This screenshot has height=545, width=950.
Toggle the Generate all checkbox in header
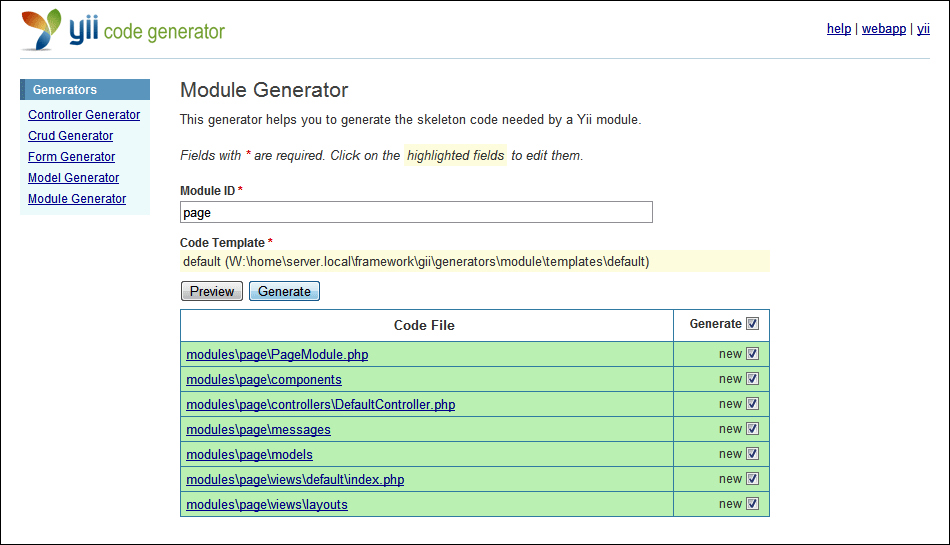(x=753, y=324)
